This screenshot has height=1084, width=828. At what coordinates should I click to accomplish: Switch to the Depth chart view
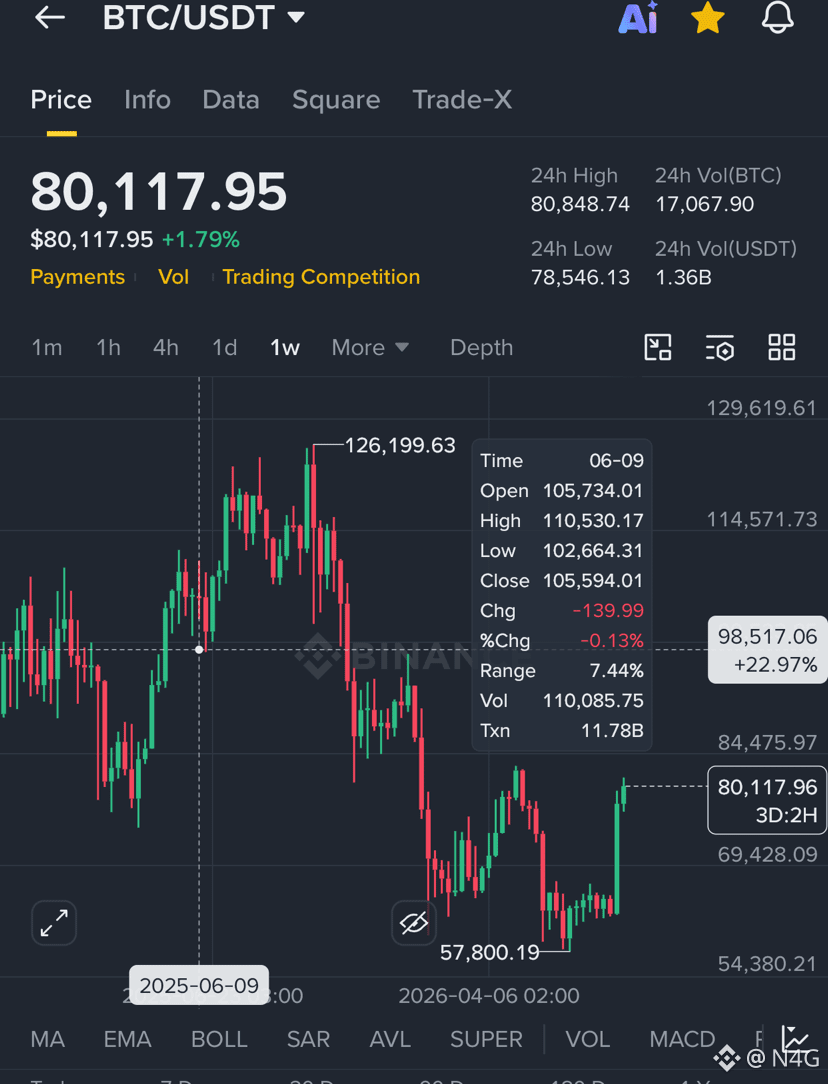coord(482,347)
